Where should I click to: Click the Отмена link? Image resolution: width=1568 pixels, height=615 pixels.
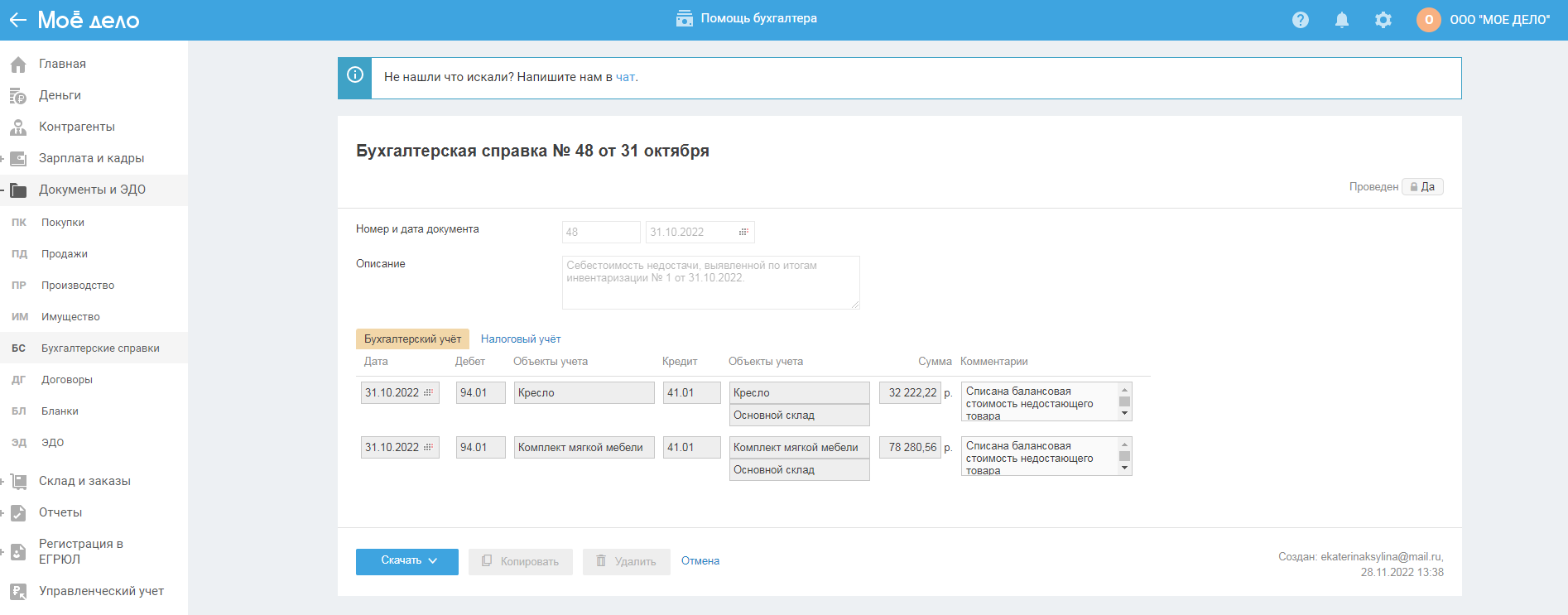pyautogui.click(x=700, y=561)
